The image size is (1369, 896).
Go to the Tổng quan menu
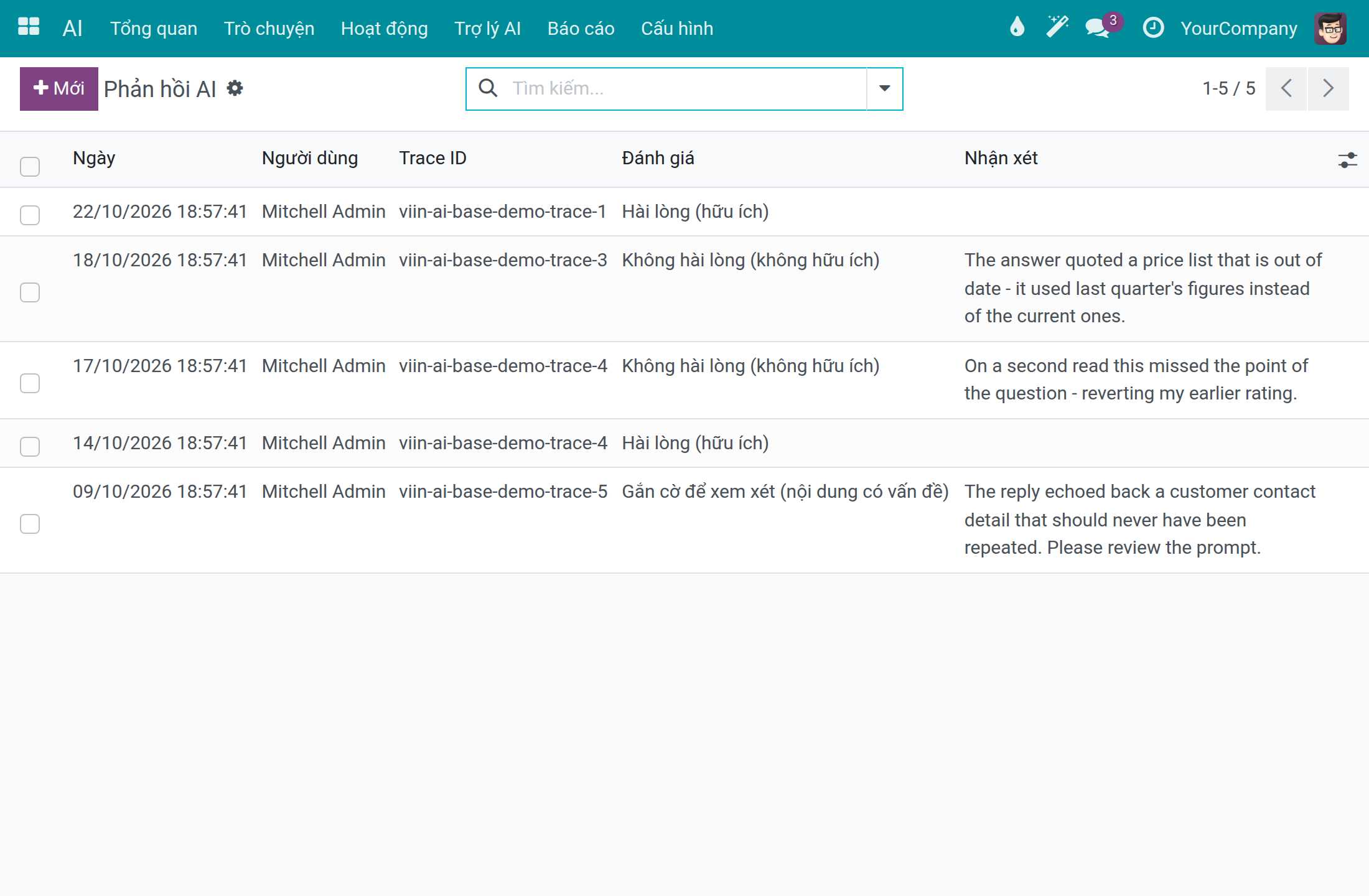pyautogui.click(x=154, y=28)
